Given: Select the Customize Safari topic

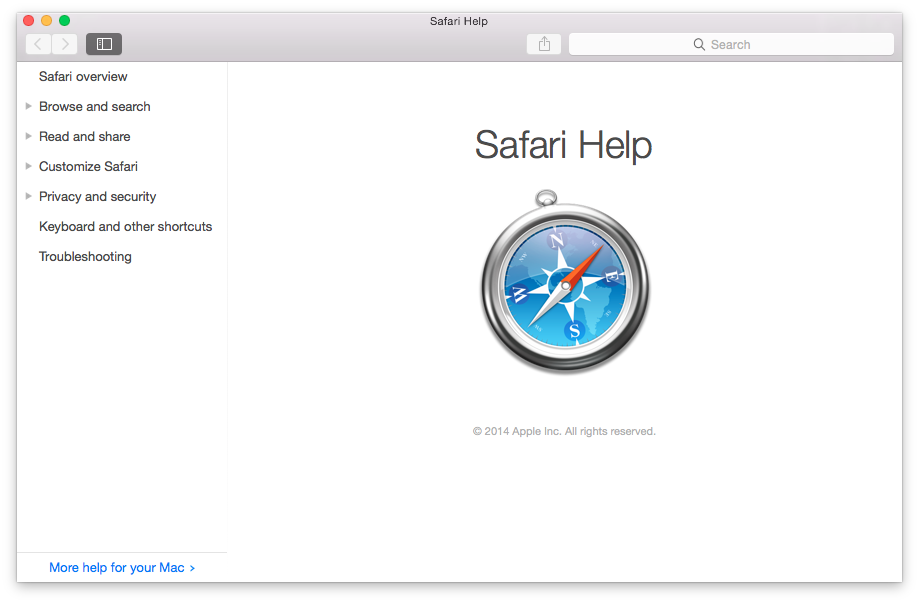Looking at the screenshot, I should 89,166.
